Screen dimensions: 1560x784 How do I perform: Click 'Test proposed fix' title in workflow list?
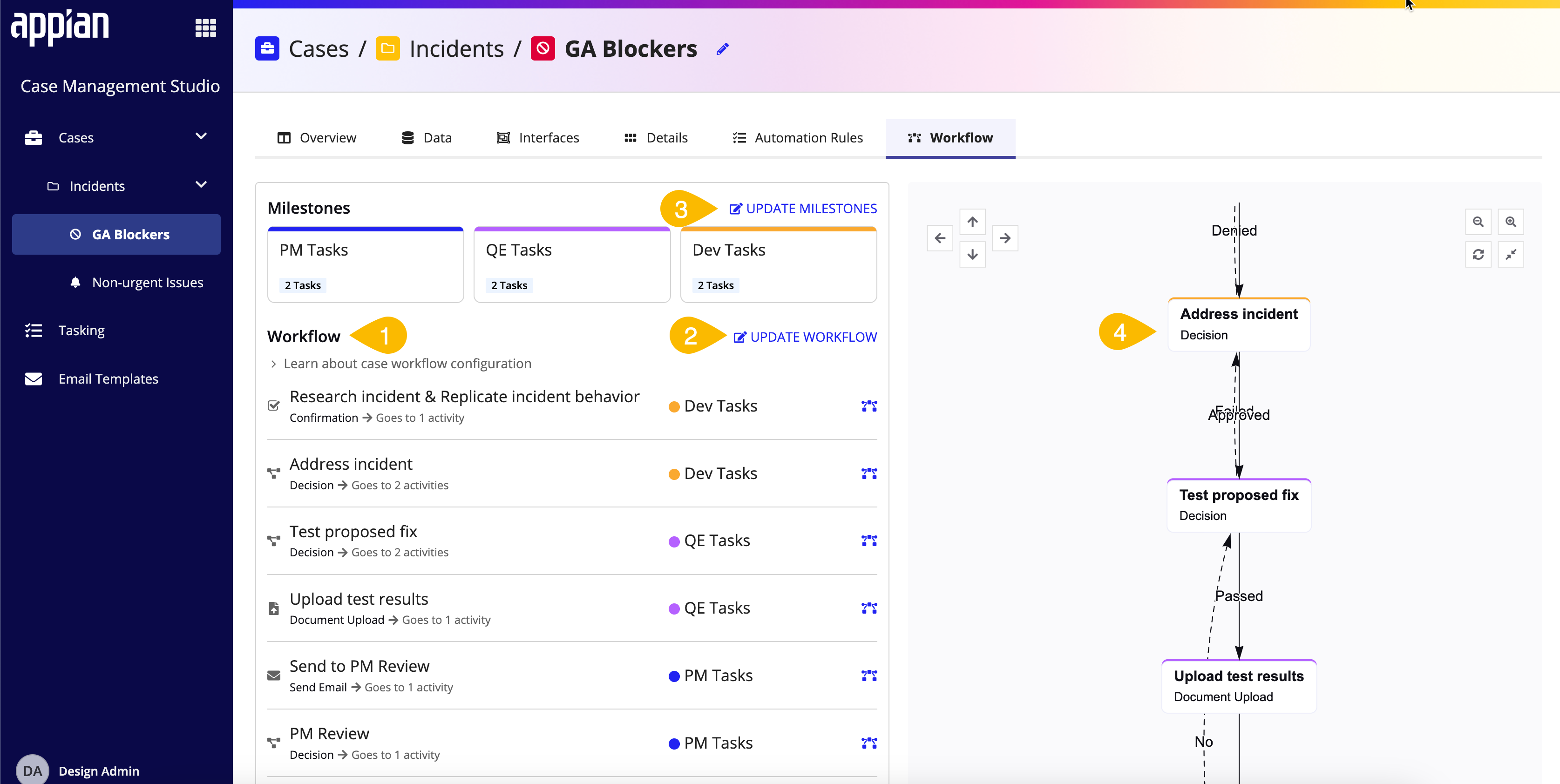tap(353, 532)
